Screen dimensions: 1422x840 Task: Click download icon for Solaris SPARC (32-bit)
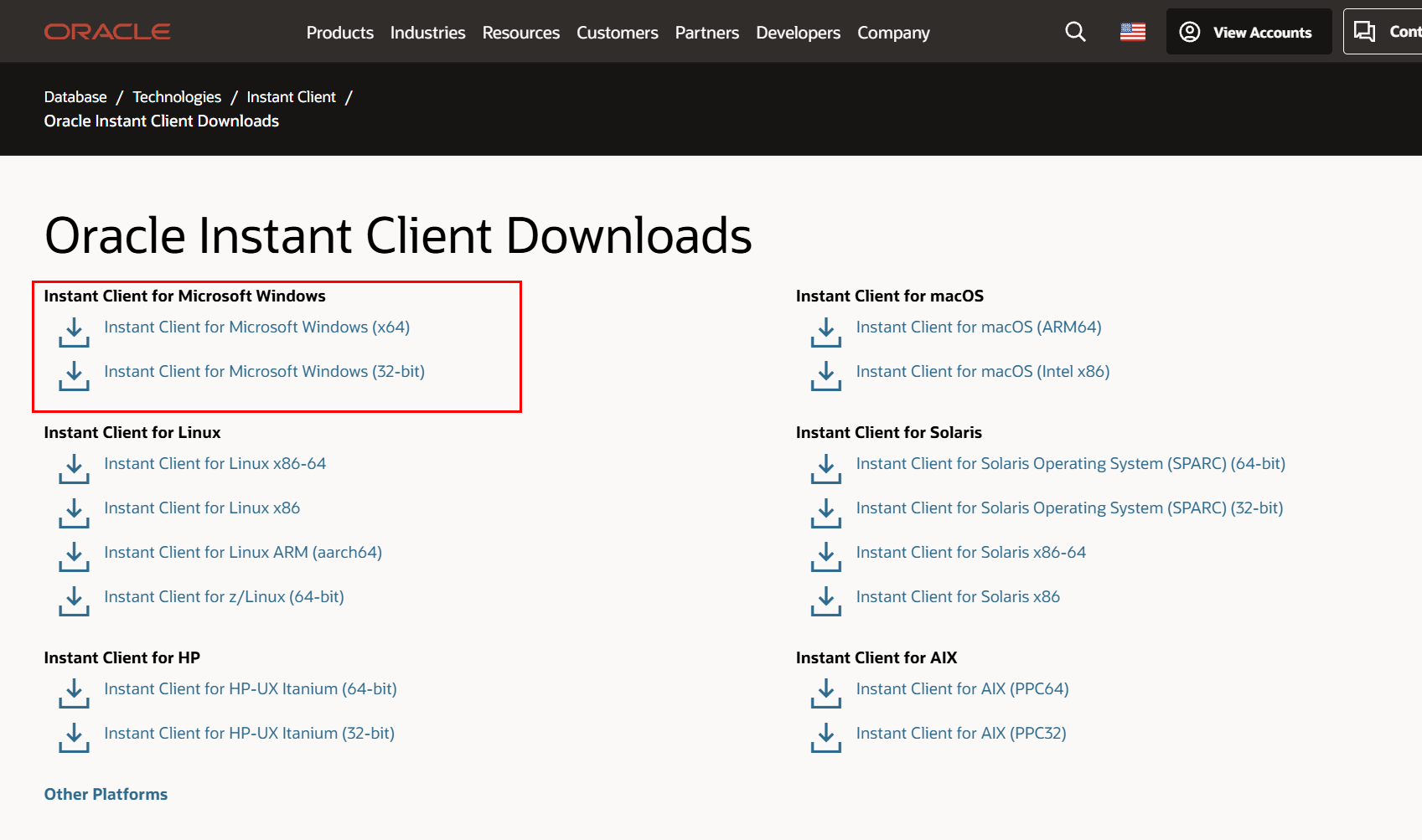826,513
